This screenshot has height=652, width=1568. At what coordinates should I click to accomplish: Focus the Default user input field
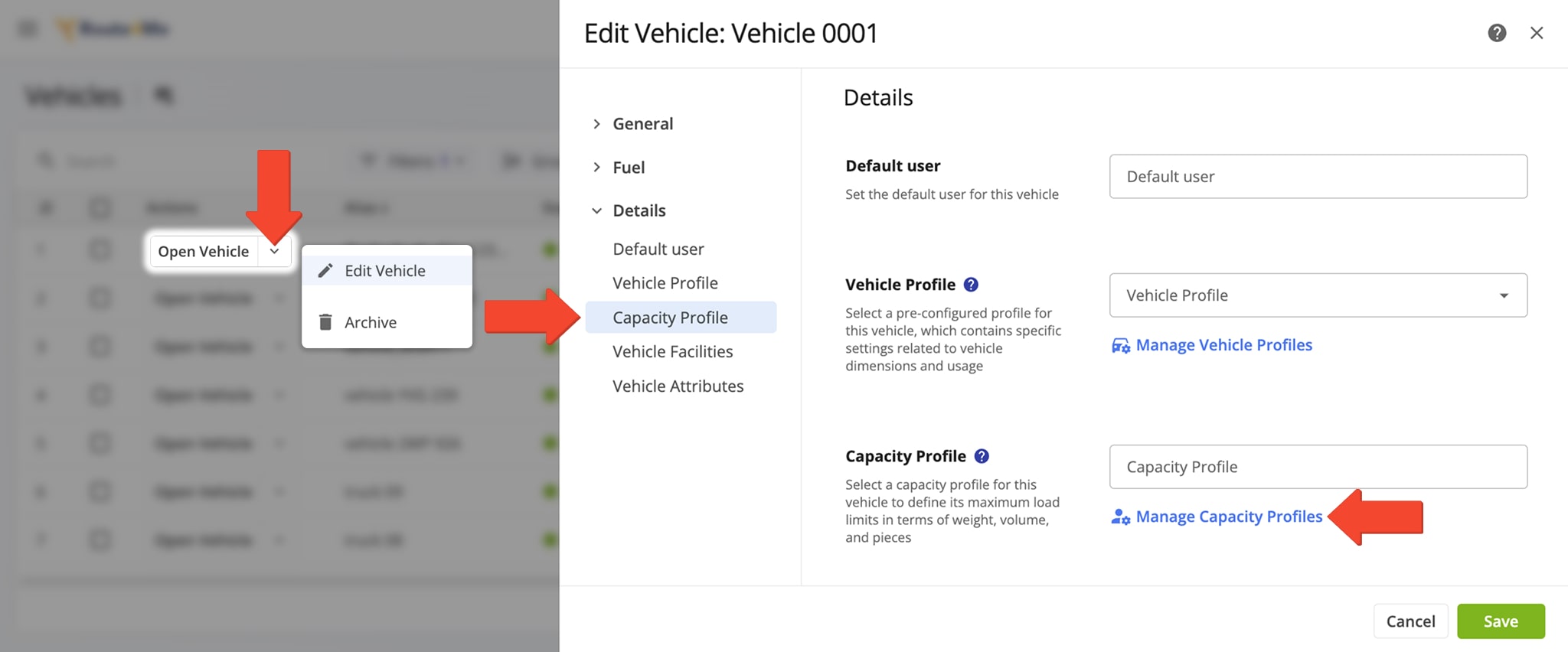pyautogui.click(x=1318, y=177)
